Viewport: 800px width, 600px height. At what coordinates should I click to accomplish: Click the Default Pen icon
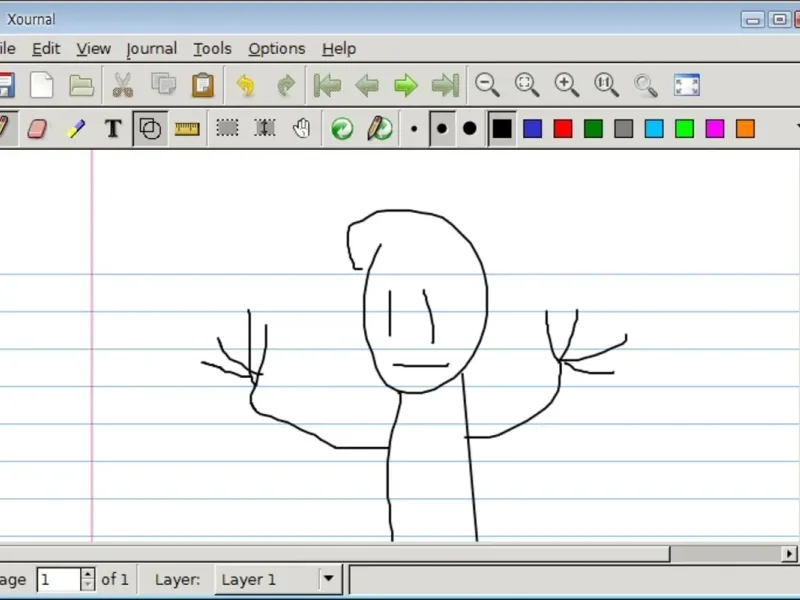tap(380, 129)
